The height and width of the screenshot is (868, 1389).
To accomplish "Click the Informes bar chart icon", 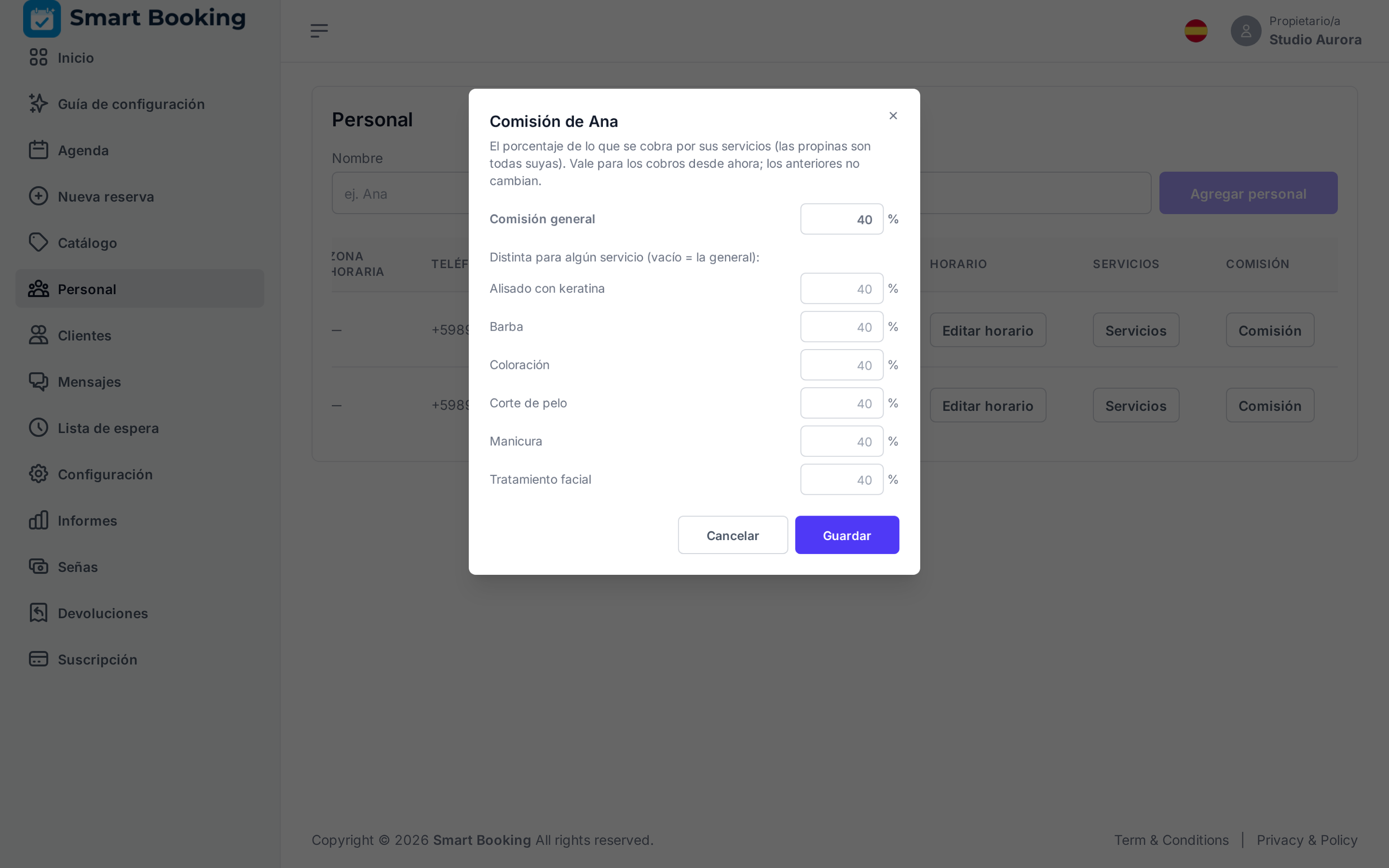I will (x=39, y=520).
